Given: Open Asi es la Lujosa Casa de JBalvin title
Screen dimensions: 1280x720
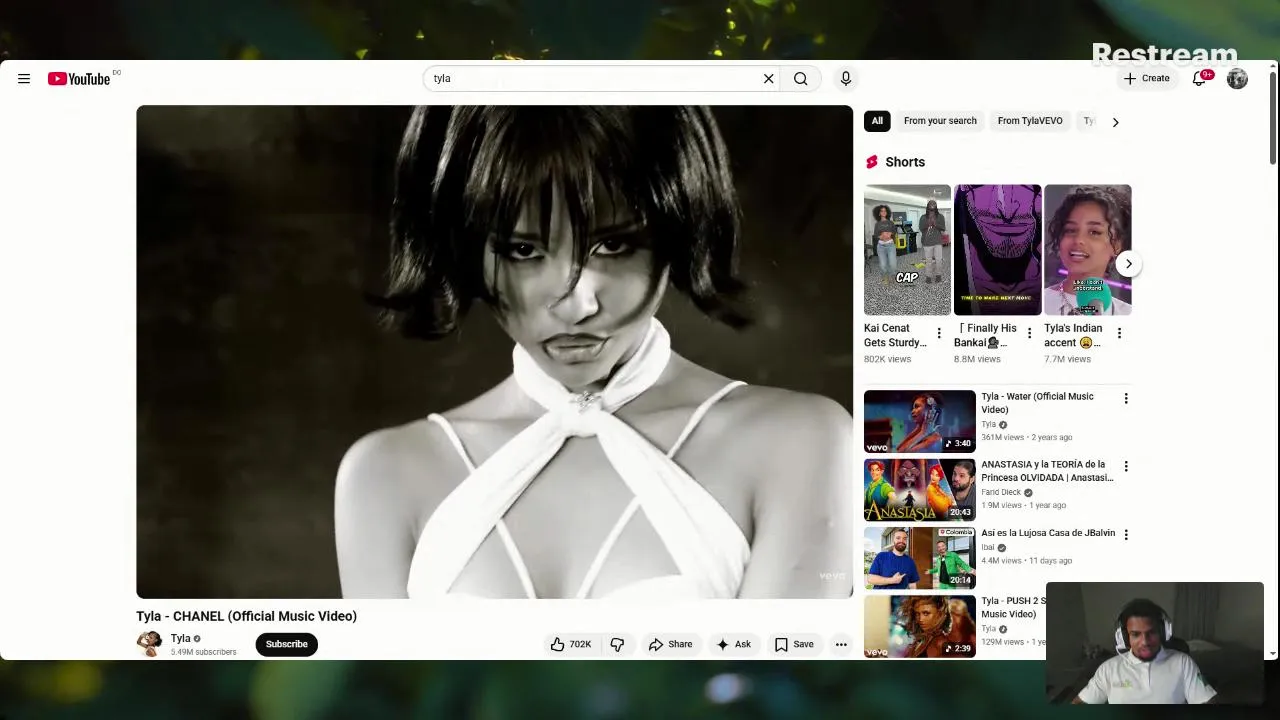Looking at the screenshot, I should pos(1048,533).
